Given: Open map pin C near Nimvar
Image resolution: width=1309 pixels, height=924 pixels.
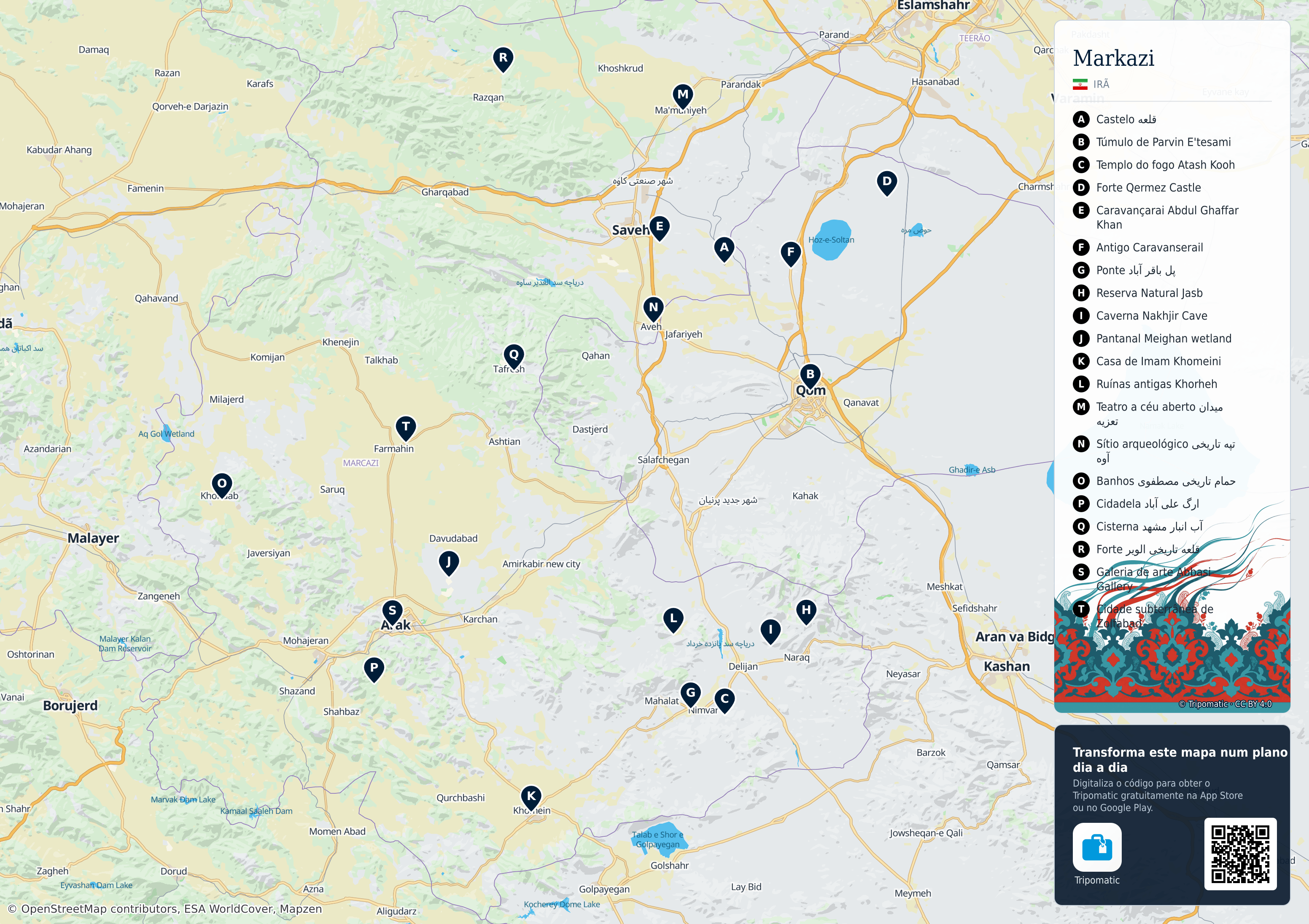Looking at the screenshot, I should tap(725, 701).
